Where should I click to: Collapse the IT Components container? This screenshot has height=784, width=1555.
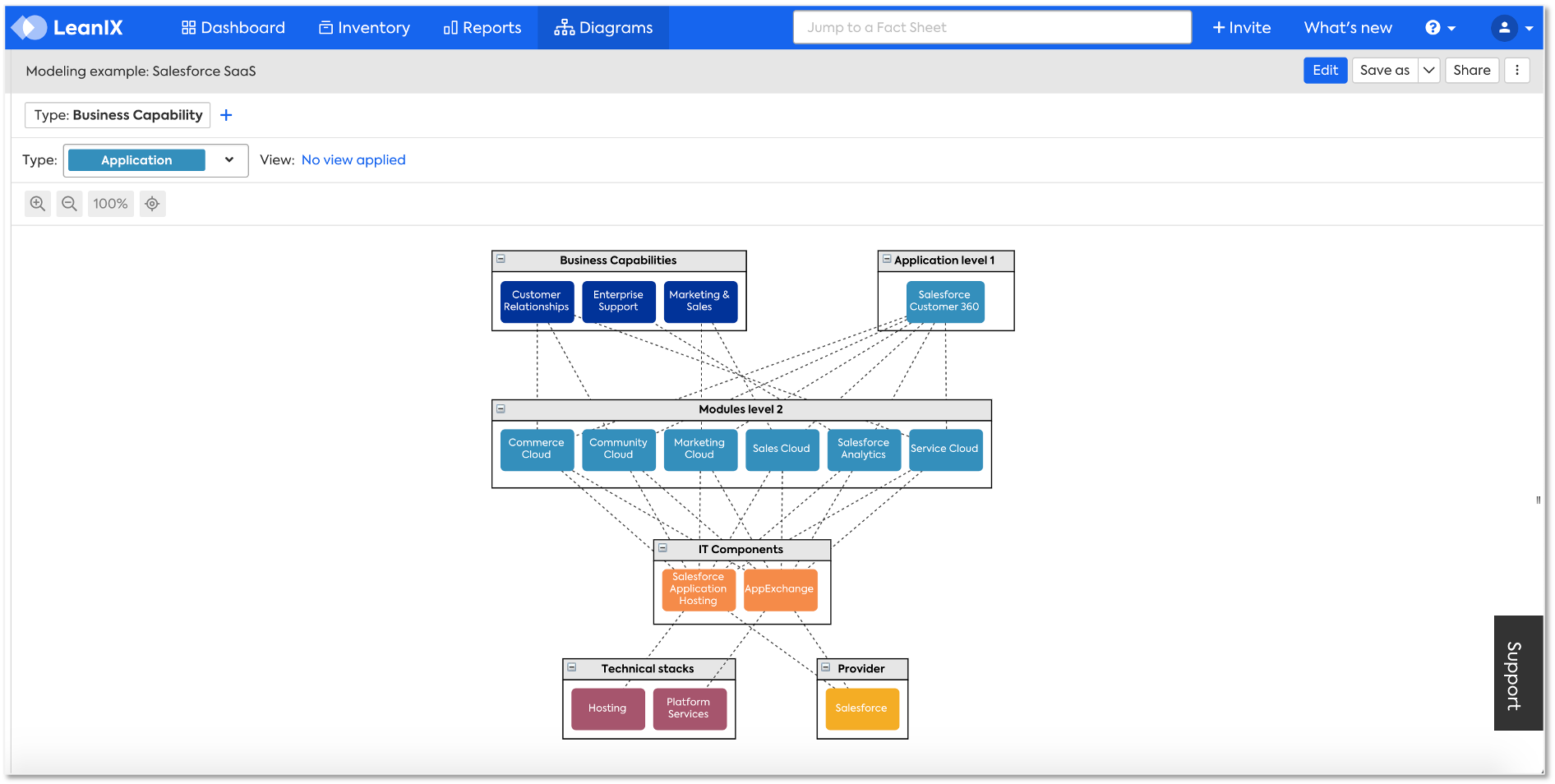[x=662, y=548]
